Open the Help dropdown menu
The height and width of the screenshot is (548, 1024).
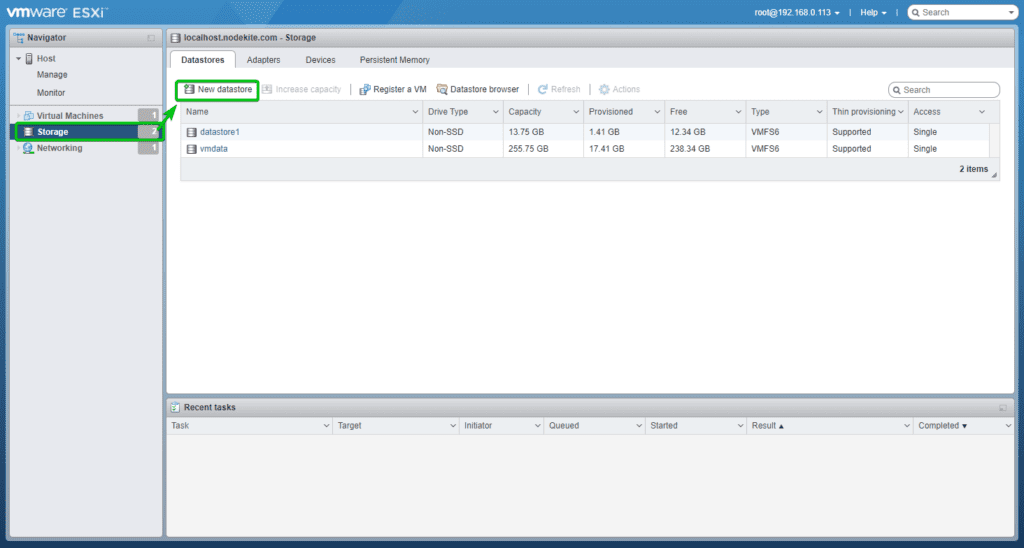click(873, 12)
